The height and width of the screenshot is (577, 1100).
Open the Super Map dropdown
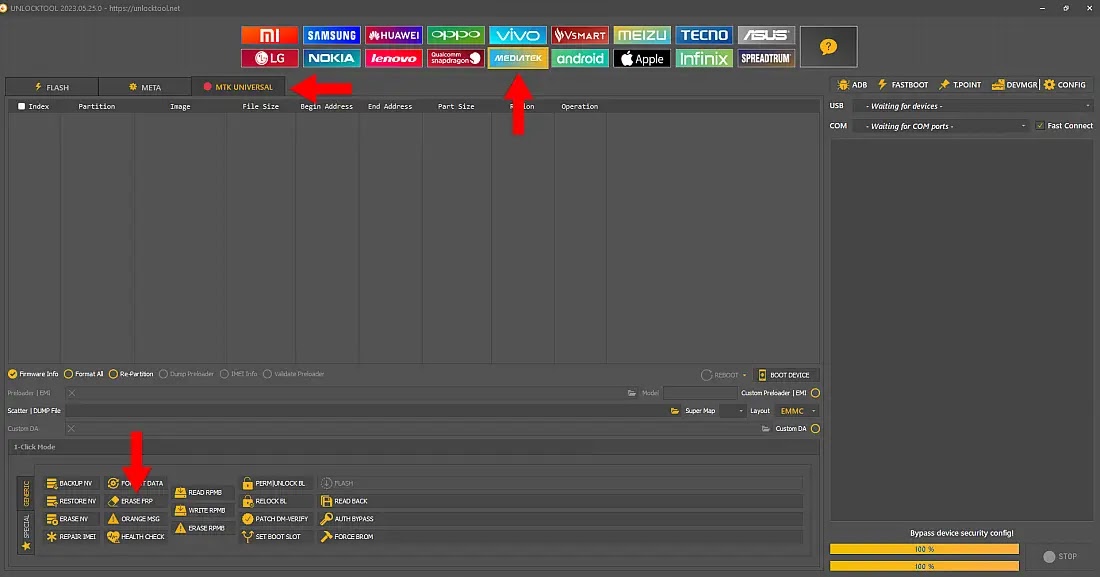pyautogui.click(x=731, y=411)
